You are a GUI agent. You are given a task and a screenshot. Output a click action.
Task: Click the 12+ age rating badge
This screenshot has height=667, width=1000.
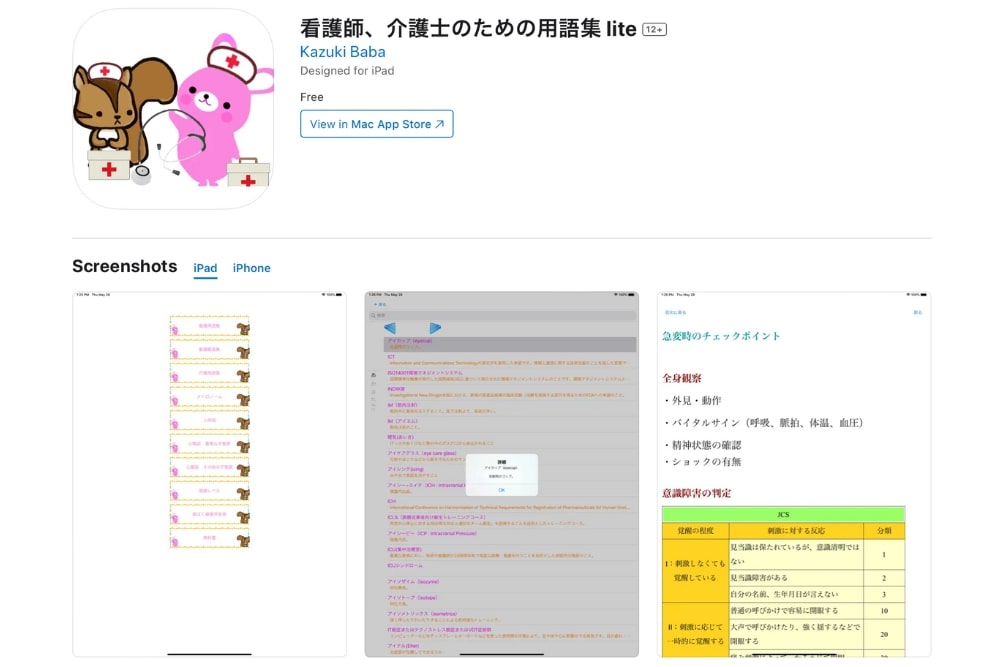click(654, 30)
